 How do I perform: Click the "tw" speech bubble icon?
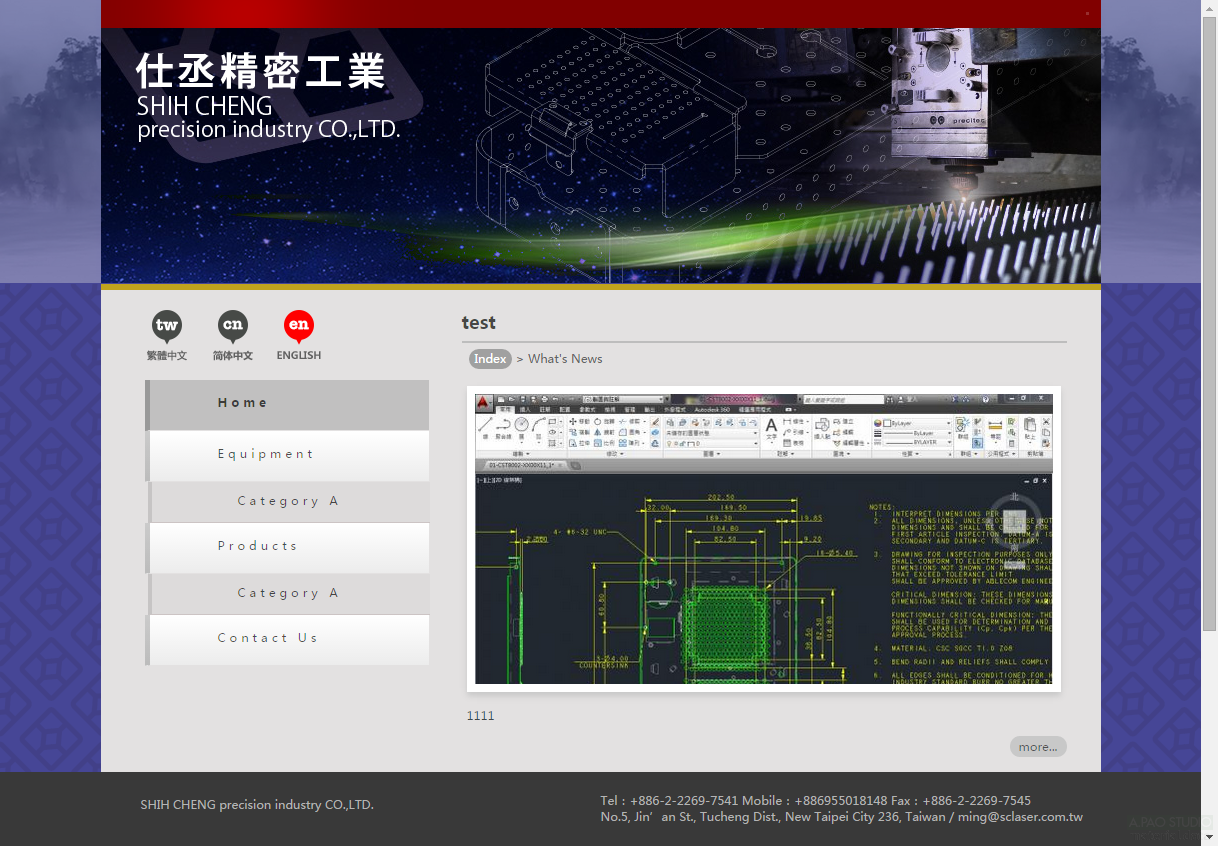[167, 326]
